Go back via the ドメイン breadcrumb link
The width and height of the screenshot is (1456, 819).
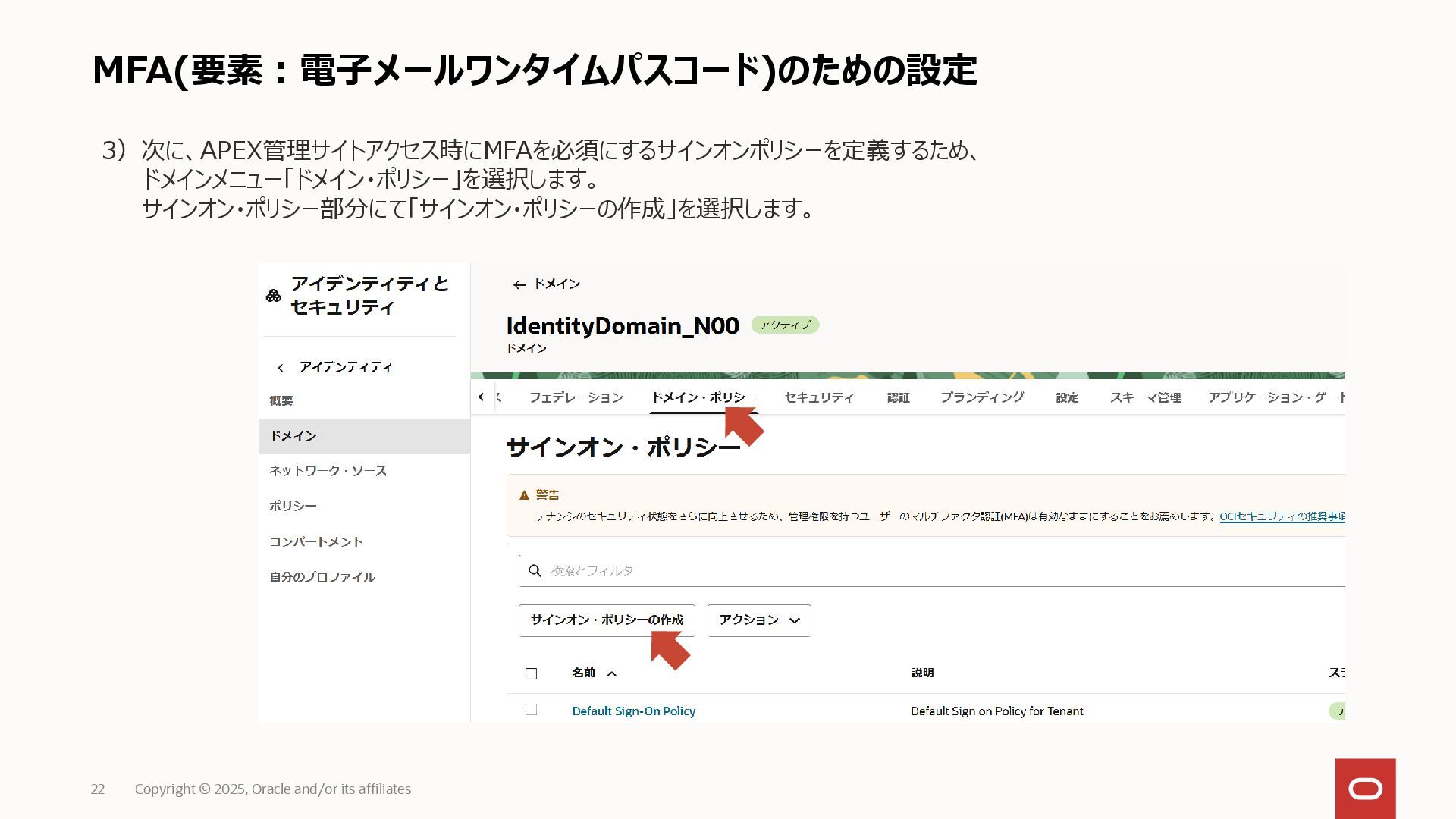click(x=557, y=284)
